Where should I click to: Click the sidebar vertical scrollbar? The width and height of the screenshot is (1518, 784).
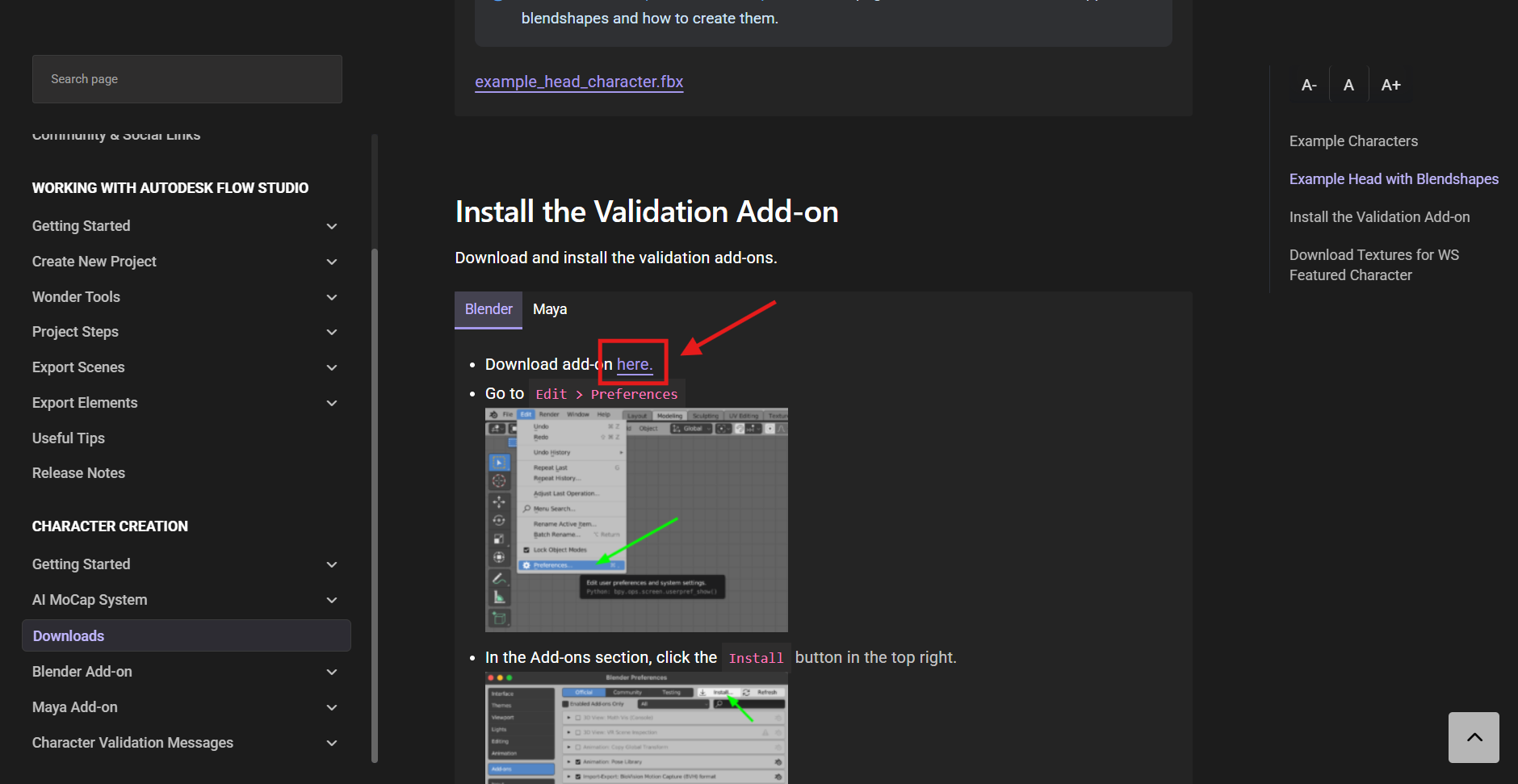point(374,484)
